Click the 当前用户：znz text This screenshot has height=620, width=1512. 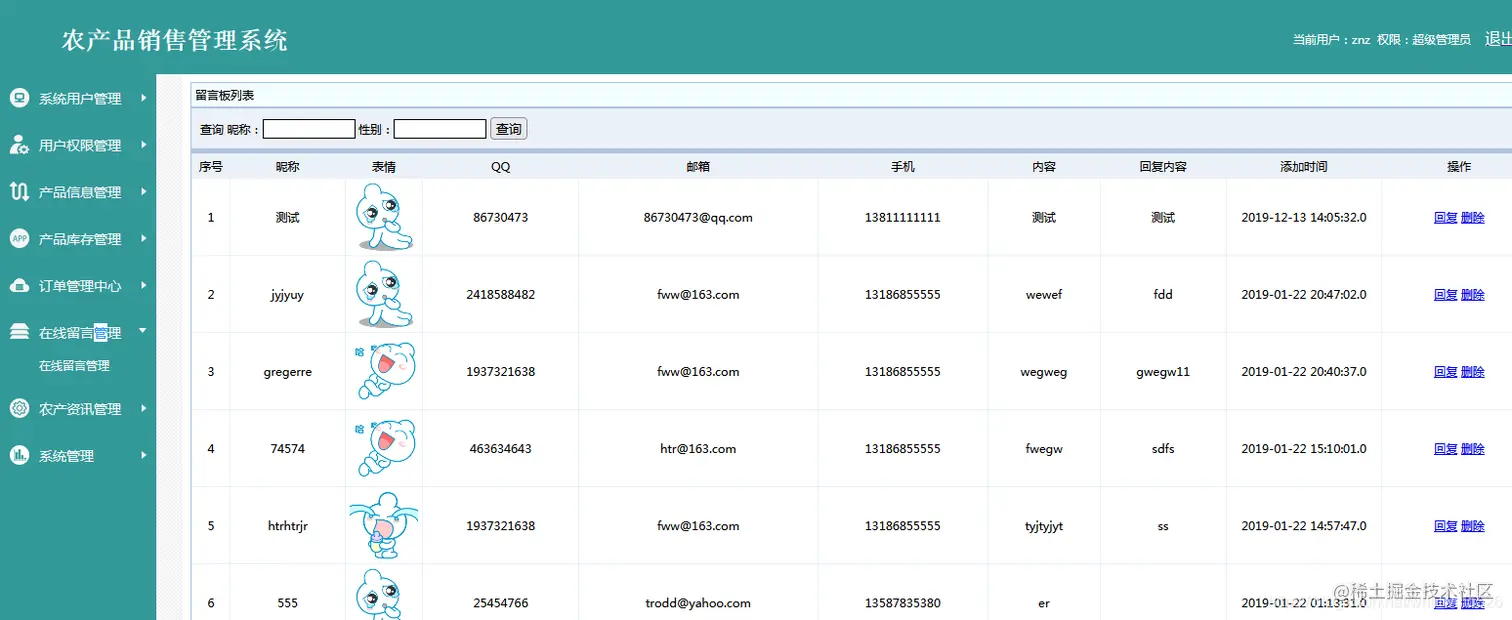1331,40
